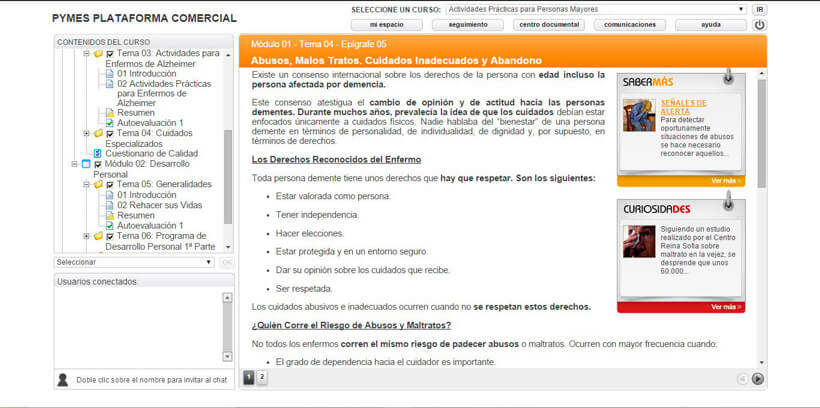Open the mi espacio menu

click(x=386, y=25)
